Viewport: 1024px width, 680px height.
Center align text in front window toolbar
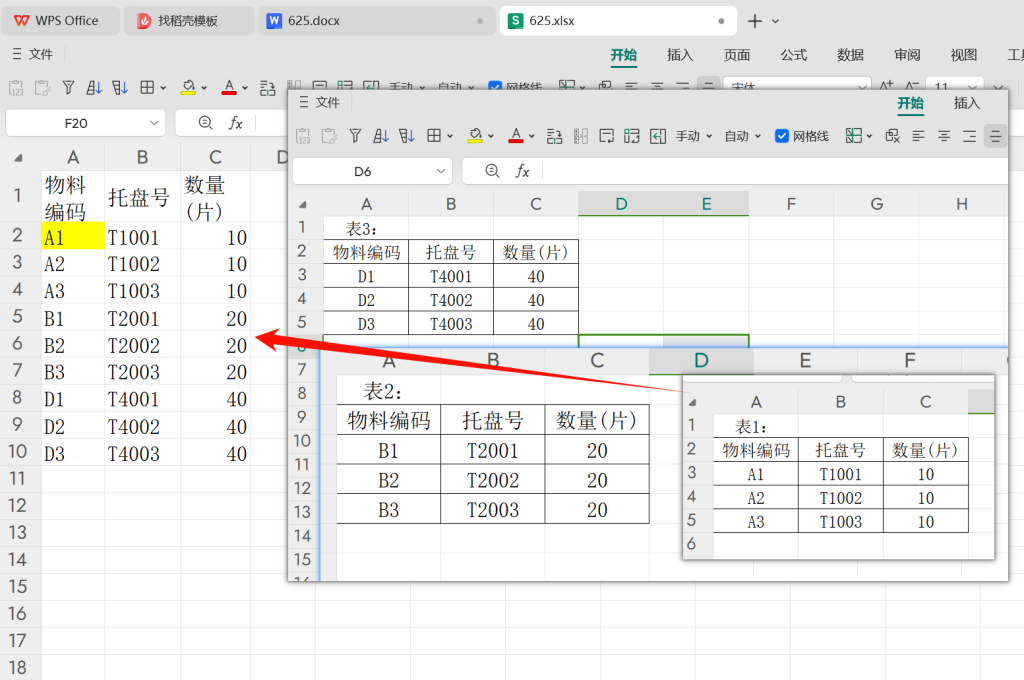pyautogui.click(x=944, y=136)
